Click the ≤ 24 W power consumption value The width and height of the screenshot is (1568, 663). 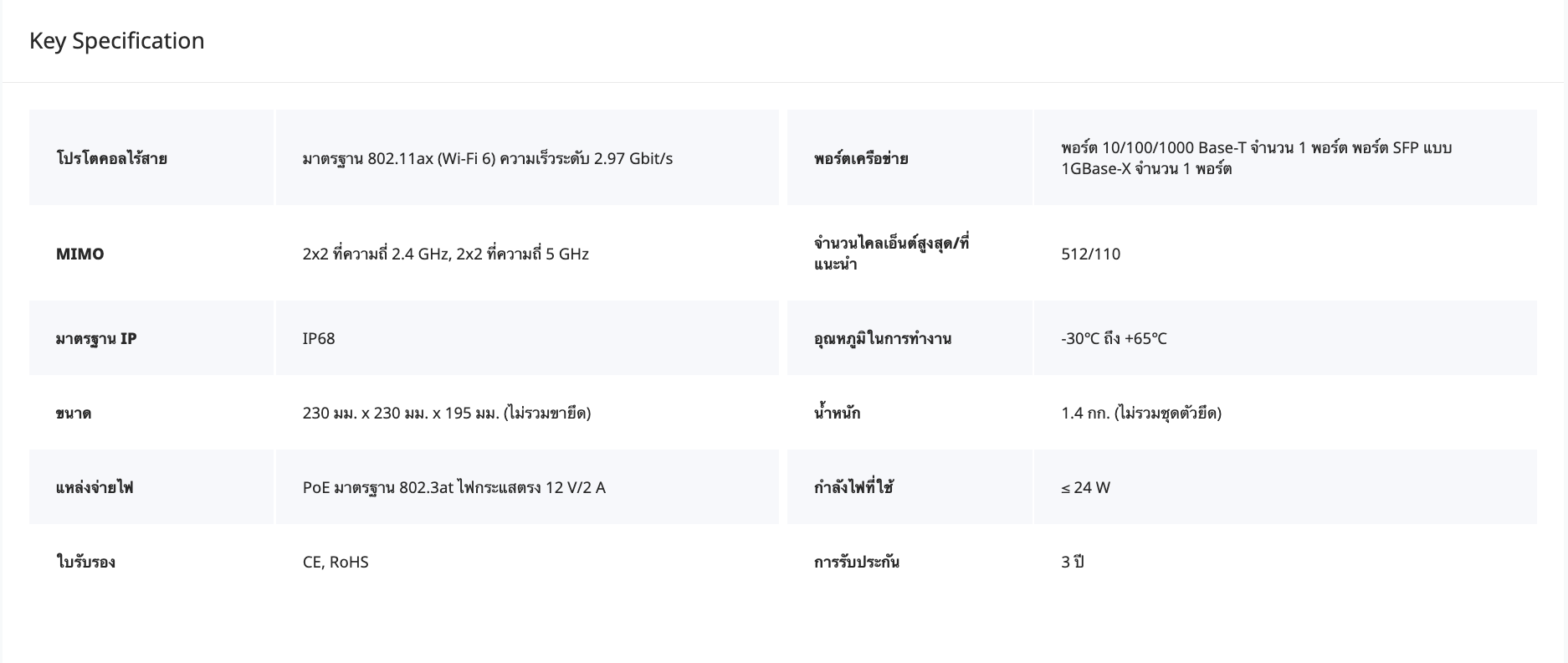tap(1085, 487)
